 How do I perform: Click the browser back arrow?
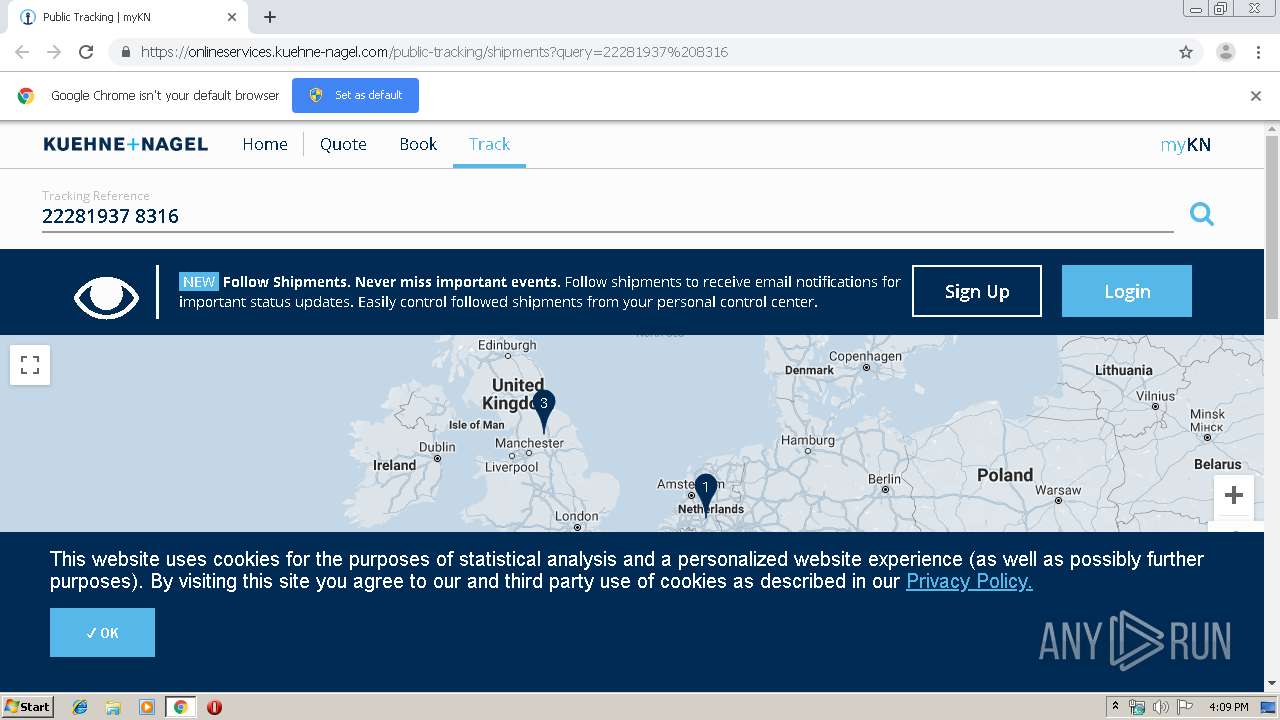point(22,52)
